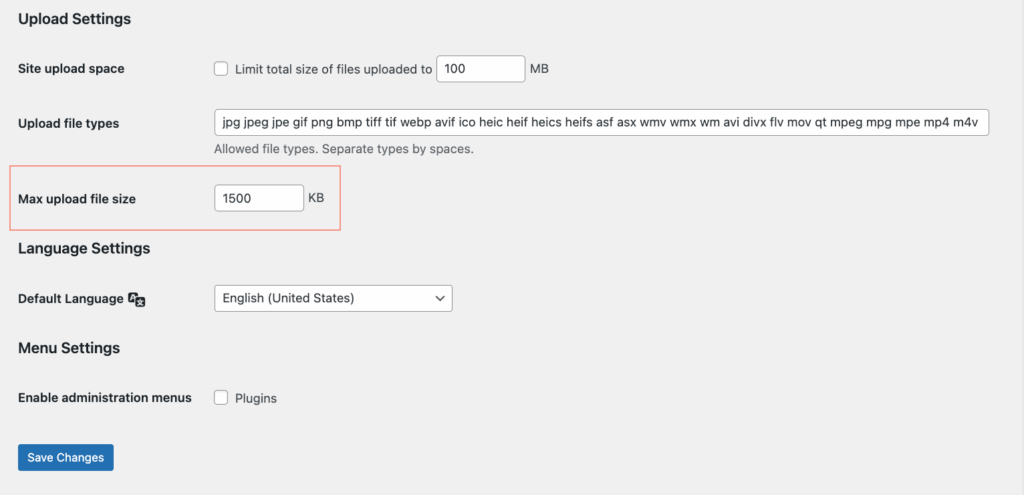Select the Max upload file size input
The width and height of the screenshot is (1024, 495).
(259, 198)
